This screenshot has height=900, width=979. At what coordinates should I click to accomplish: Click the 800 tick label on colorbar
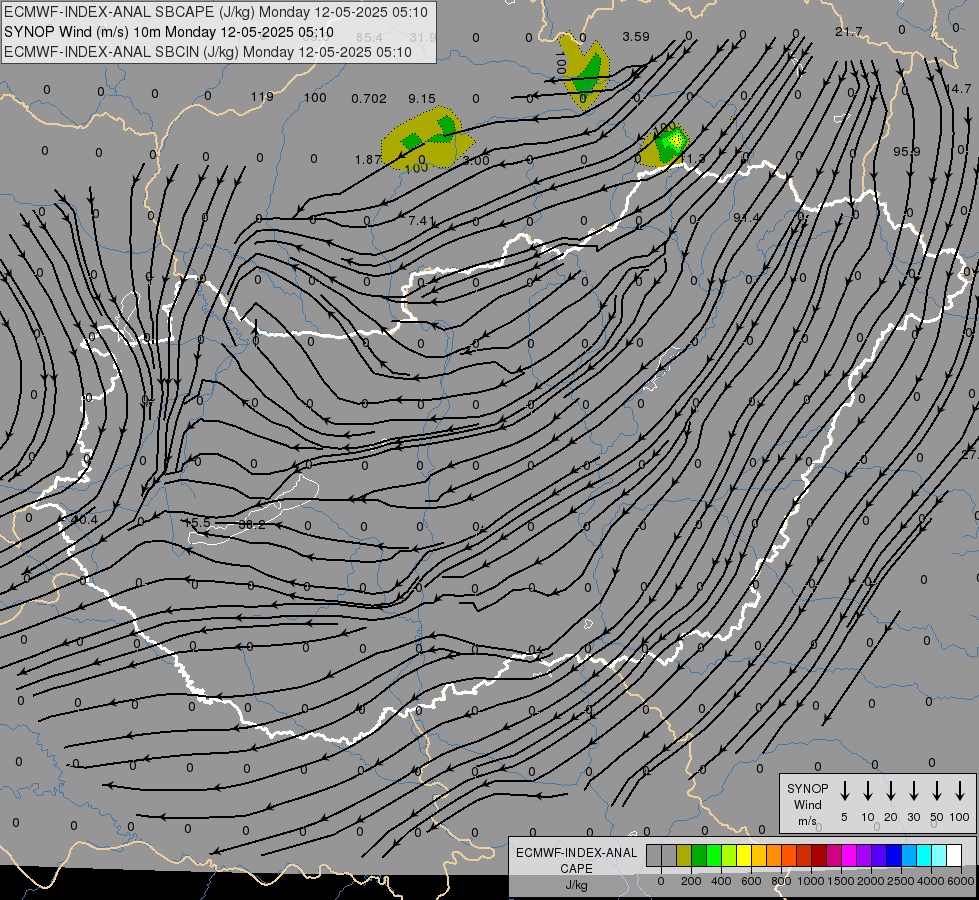point(781,881)
